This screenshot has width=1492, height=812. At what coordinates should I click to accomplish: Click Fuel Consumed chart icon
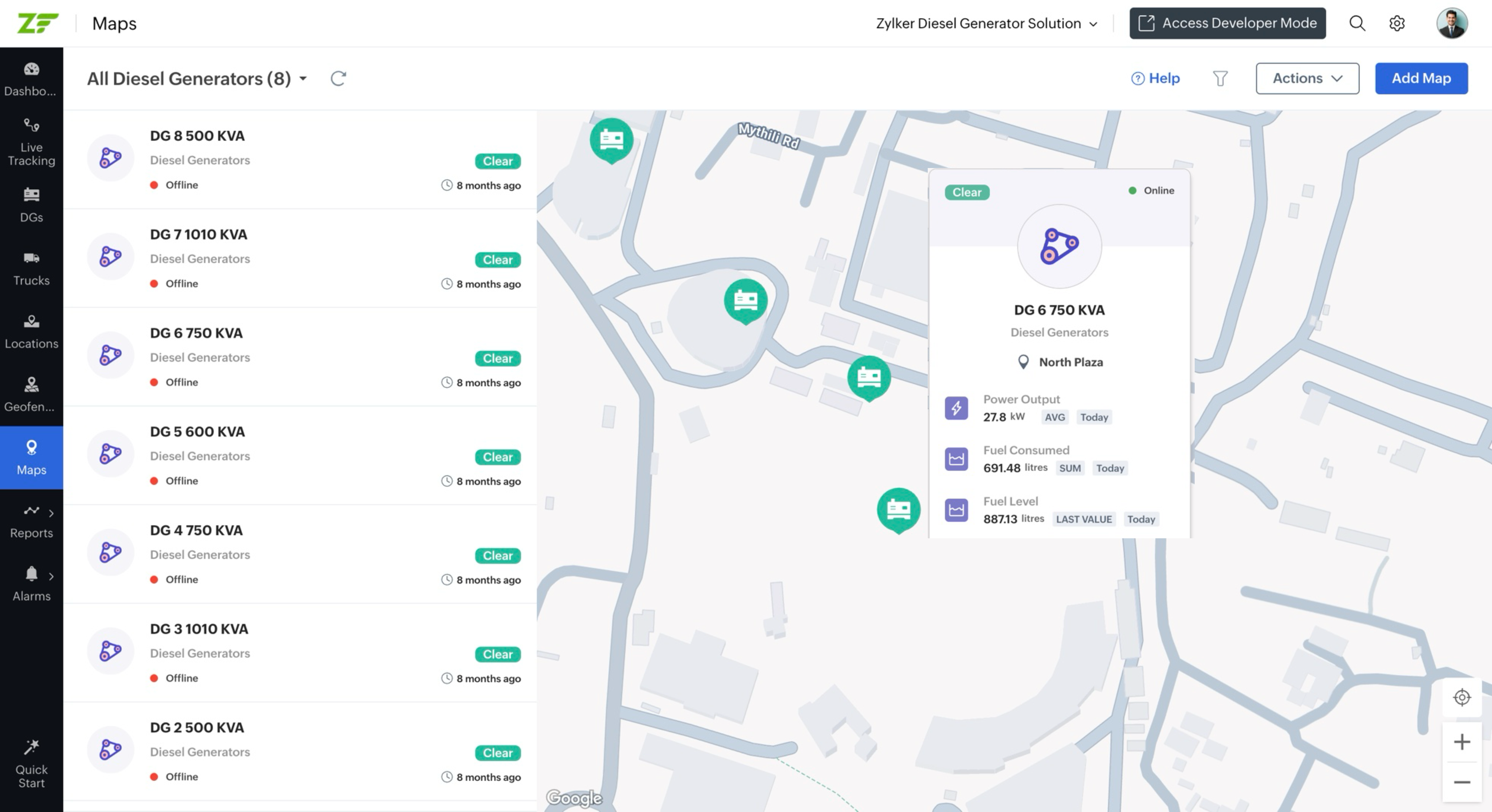(x=956, y=459)
